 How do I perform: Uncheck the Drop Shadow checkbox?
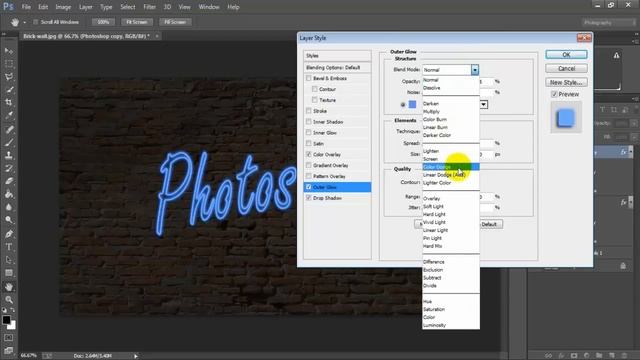point(309,198)
